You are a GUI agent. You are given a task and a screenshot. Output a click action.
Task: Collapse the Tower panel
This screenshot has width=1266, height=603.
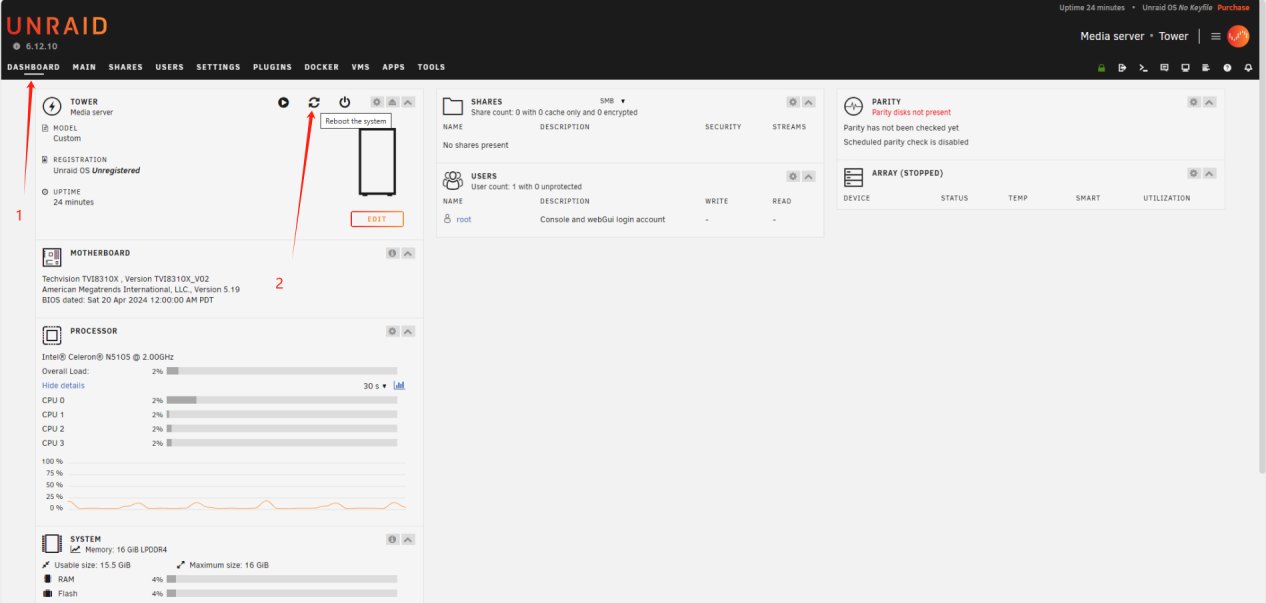pyautogui.click(x=408, y=102)
